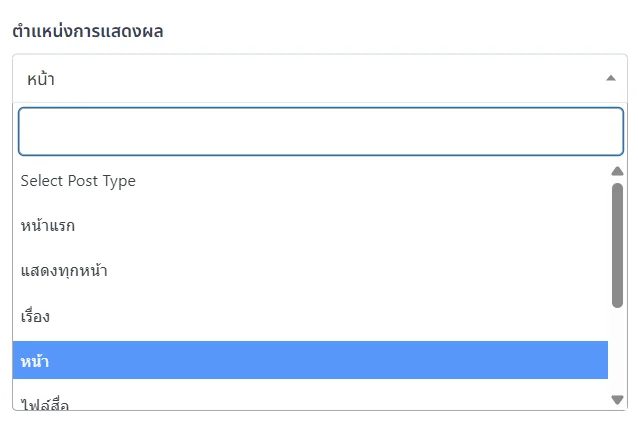Image resolution: width=638 pixels, height=422 pixels.
Task: Place cursor in the option filter textbox
Action: tap(320, 131)
